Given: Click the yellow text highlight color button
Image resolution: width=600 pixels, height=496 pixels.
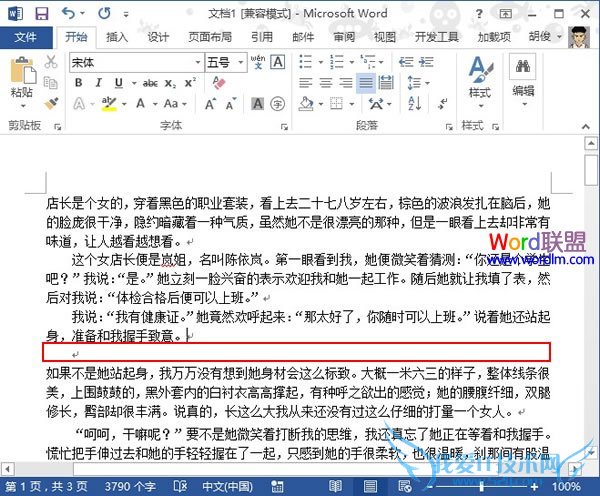Looking at the screenshot, I should [x=109, y=104].
